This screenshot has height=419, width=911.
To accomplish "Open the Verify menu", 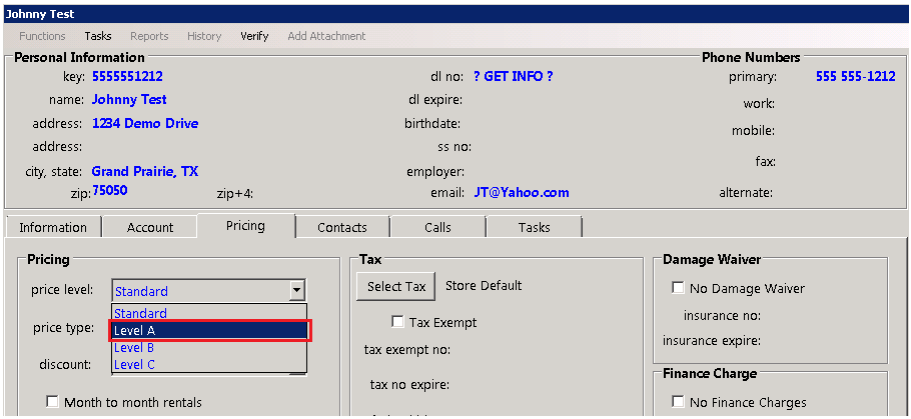I will (x=254, y=36).
